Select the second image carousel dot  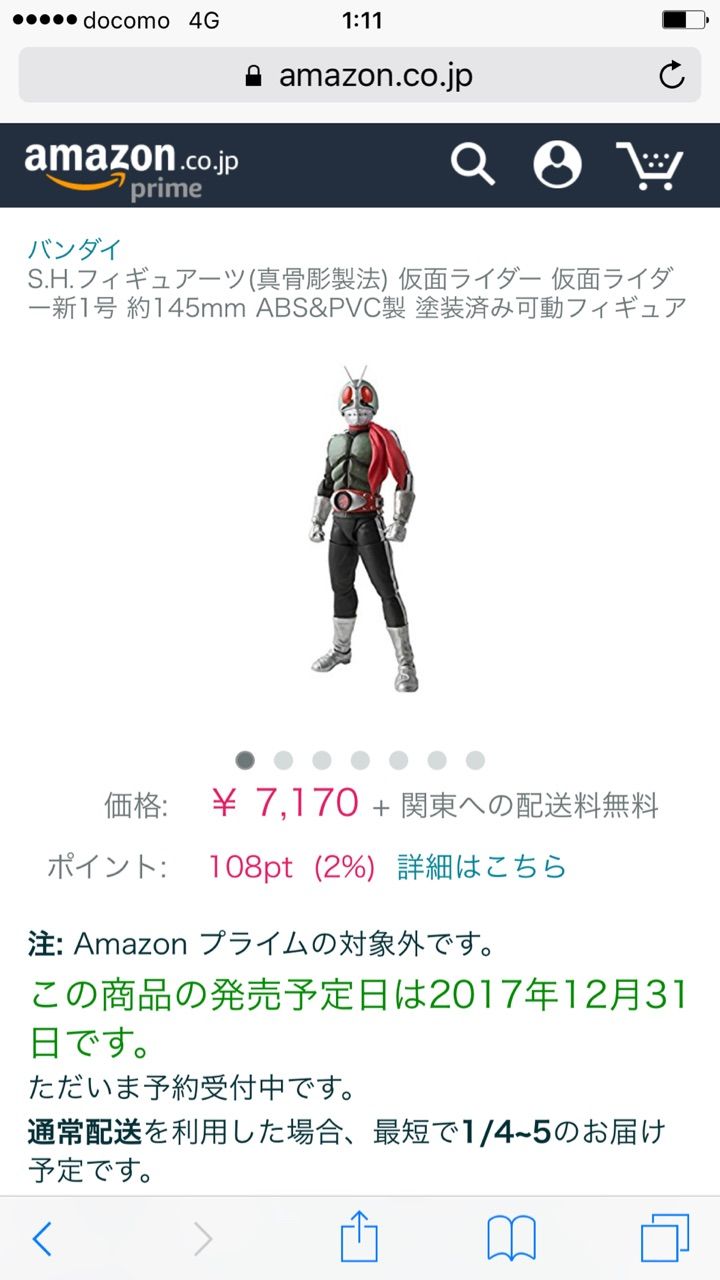[283, 760]
